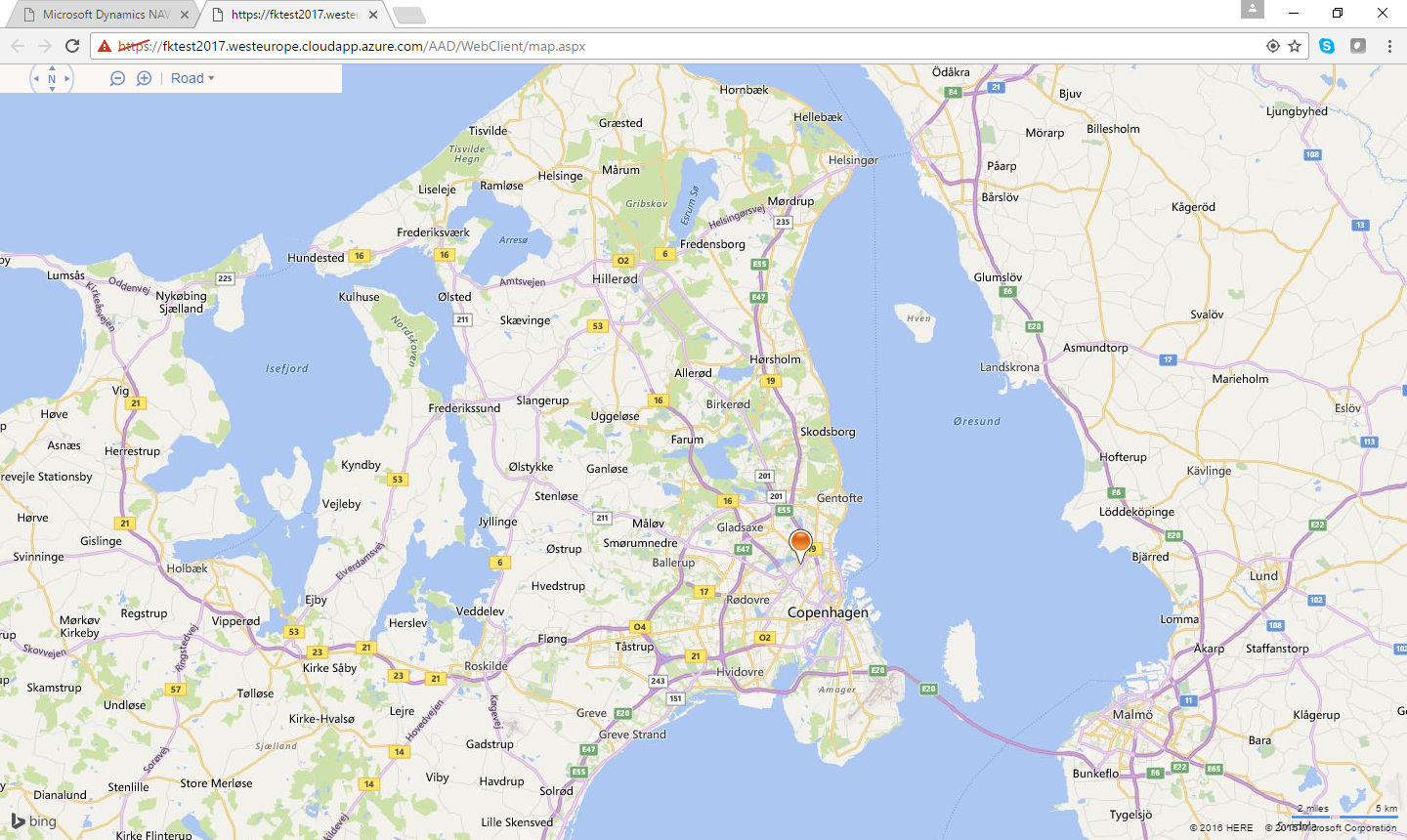This screenshot has width=1407, height=840.
Task: Open Chrome's three-dot menu
Action: (1389, 46)
